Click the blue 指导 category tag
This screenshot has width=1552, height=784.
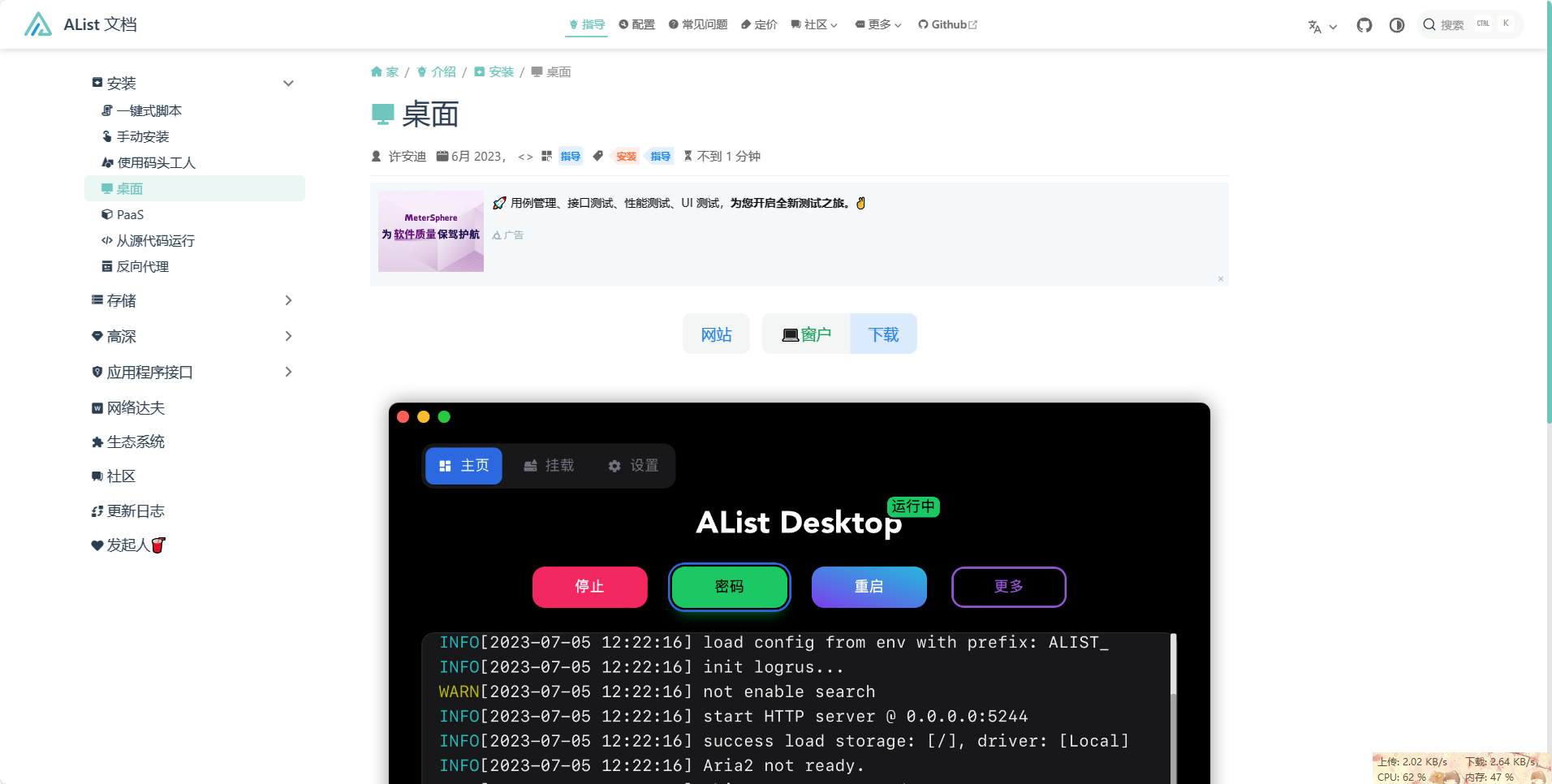pyautogui.click(x=571, y=156)
